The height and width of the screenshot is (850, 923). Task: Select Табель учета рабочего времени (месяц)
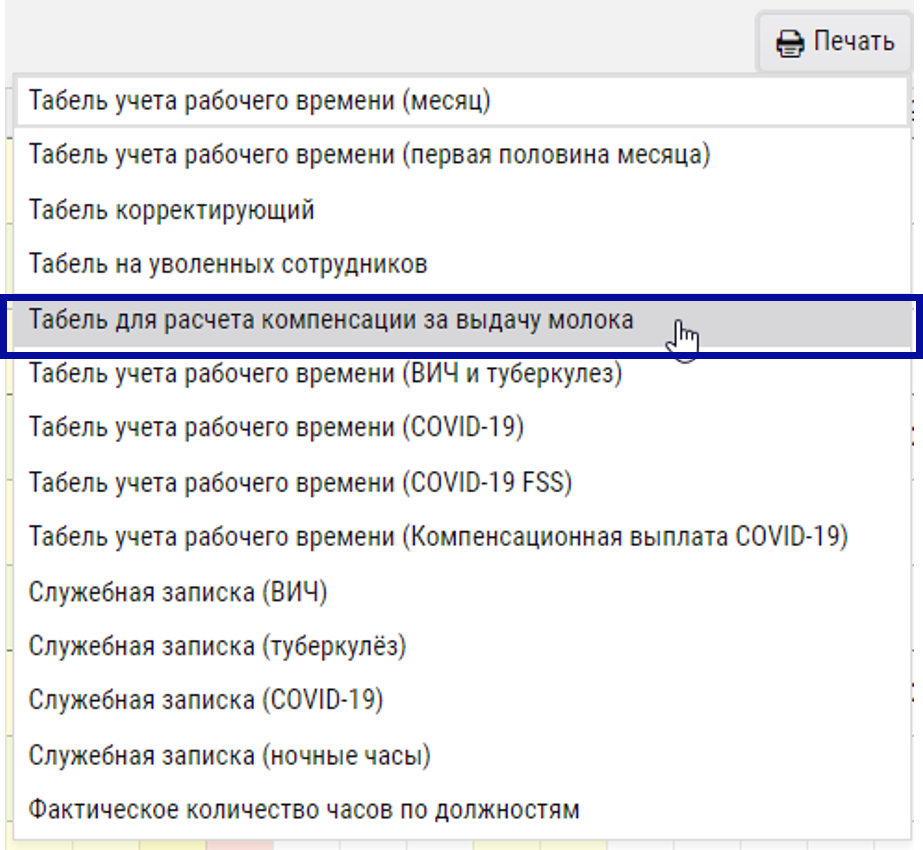coord(260,101)
